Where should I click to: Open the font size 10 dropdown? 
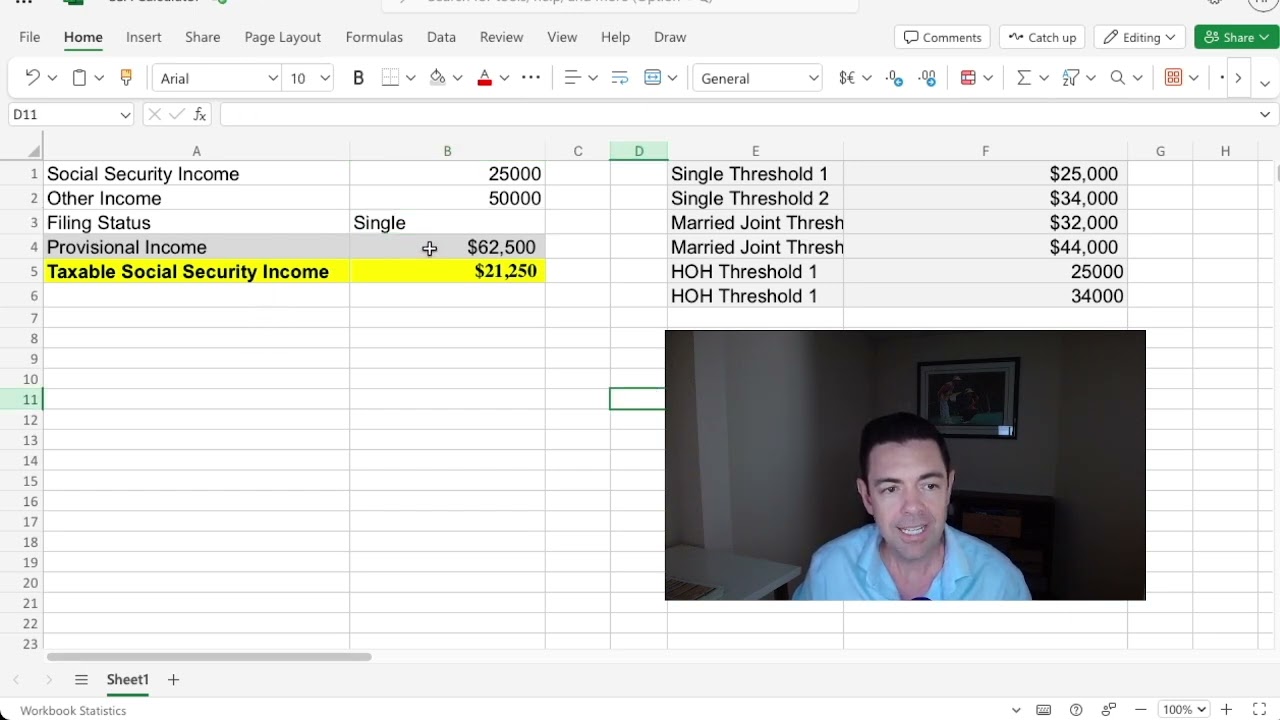click(x=325, y=78)
